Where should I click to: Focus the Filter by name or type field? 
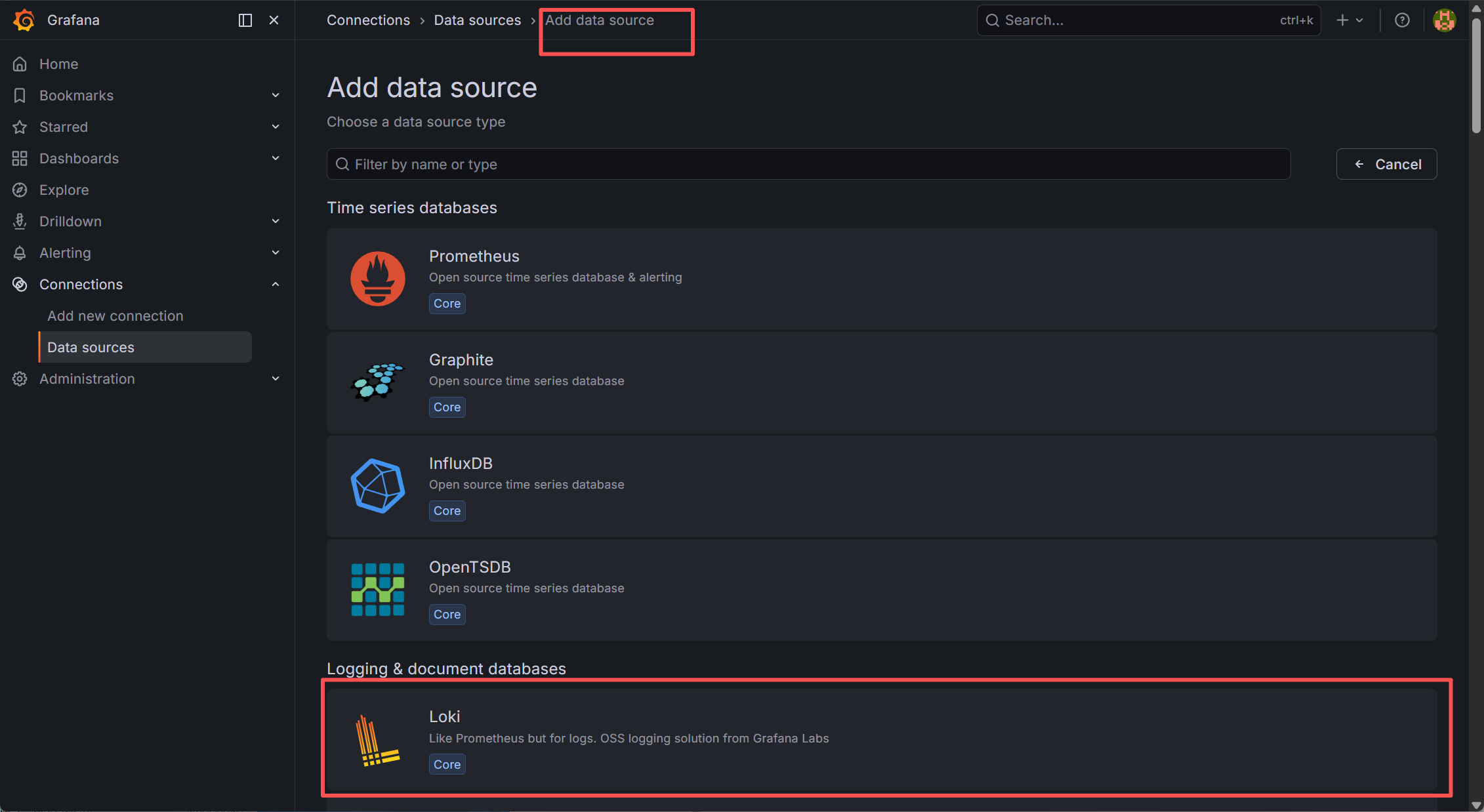coord(808,164)
